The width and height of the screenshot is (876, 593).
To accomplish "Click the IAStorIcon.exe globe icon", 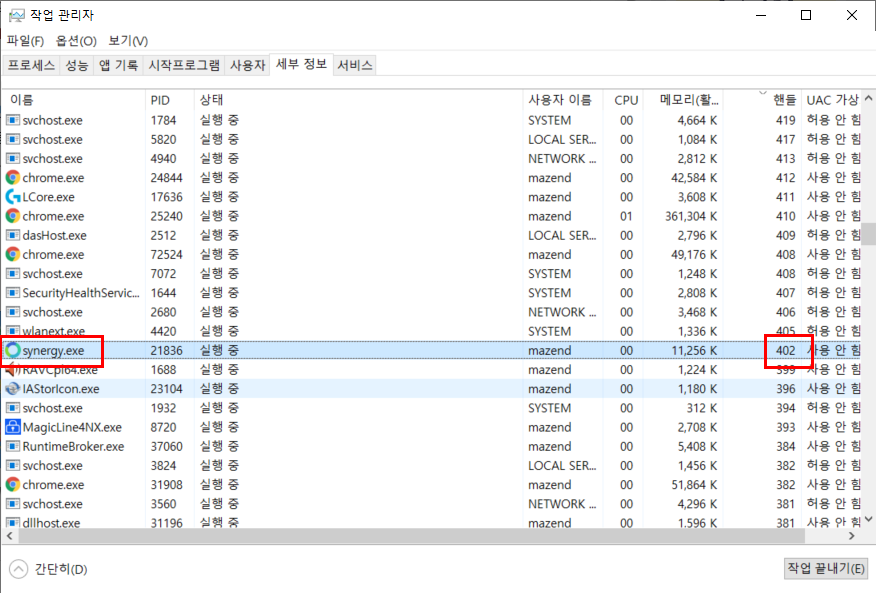I will click(13, 388).
